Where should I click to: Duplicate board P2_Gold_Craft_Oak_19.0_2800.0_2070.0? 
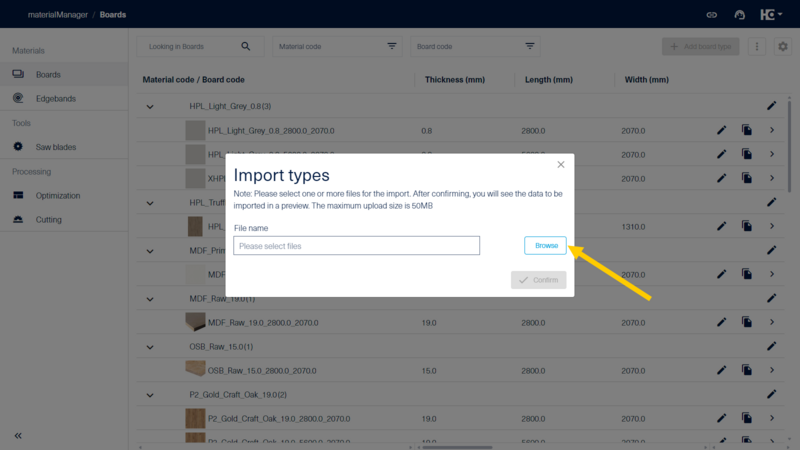coord(747,418)
